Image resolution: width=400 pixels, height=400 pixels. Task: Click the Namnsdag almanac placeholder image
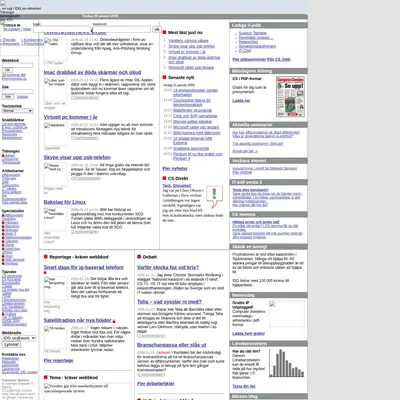tap(287, 314)
